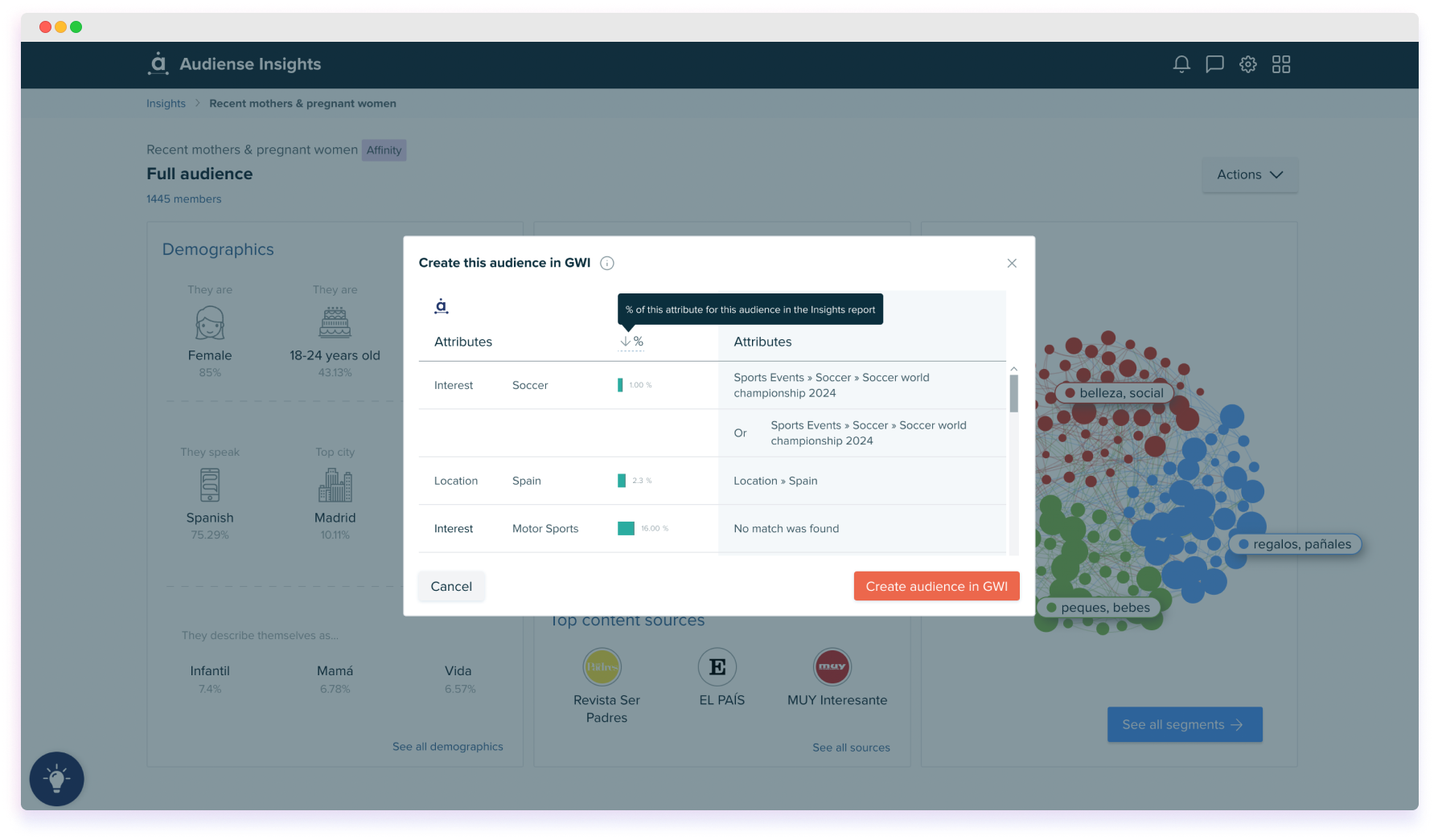Viewport: 1434px width, 840px height.
Task: Click the Madrid city buildings icon
Action: pos(335,485)
